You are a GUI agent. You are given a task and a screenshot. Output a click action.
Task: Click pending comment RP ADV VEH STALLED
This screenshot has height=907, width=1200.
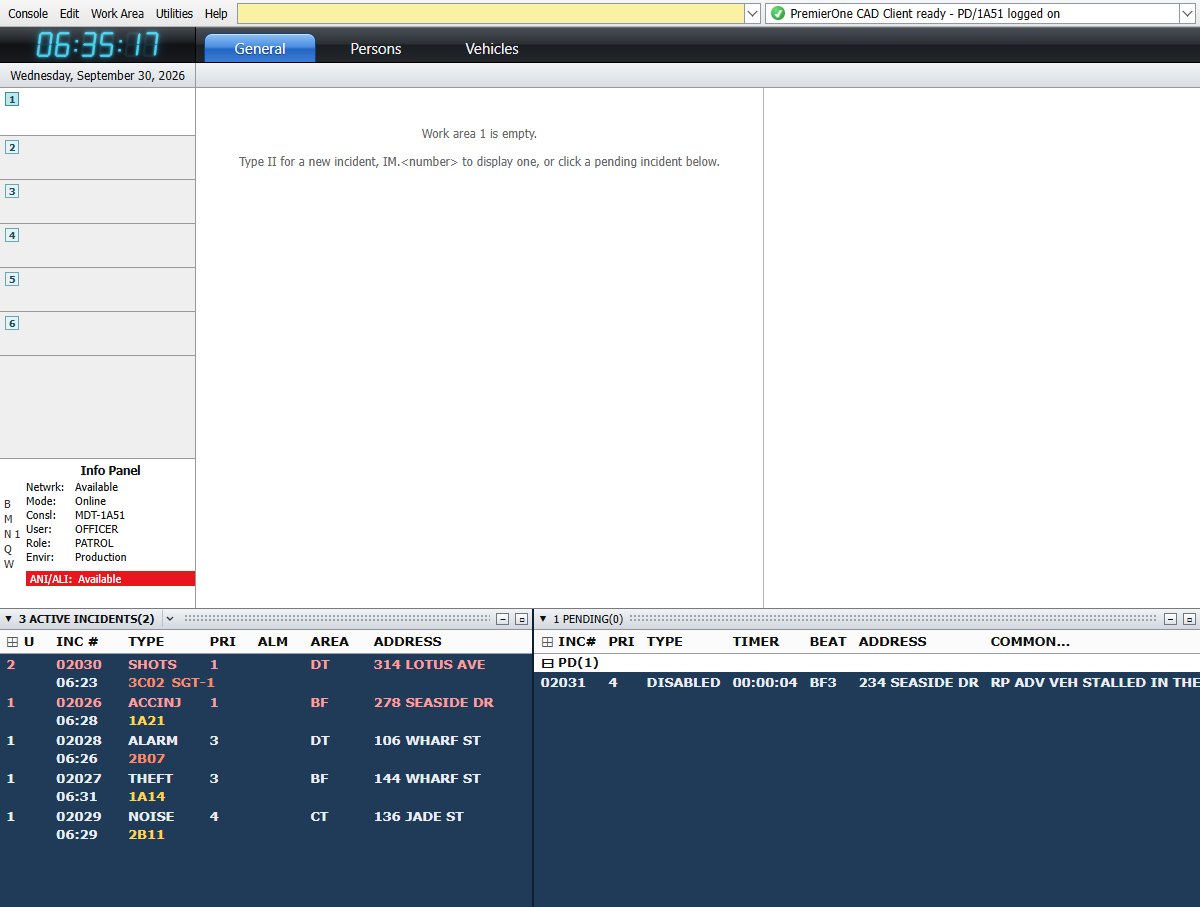tap(1095, 682)
